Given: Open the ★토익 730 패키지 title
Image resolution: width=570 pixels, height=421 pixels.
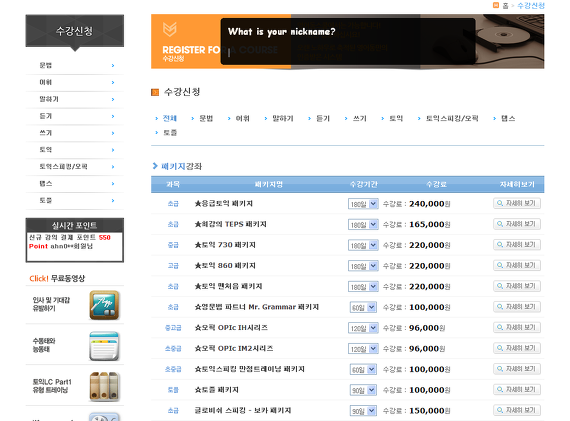Looking at the screenshot, I should [225, 245].
